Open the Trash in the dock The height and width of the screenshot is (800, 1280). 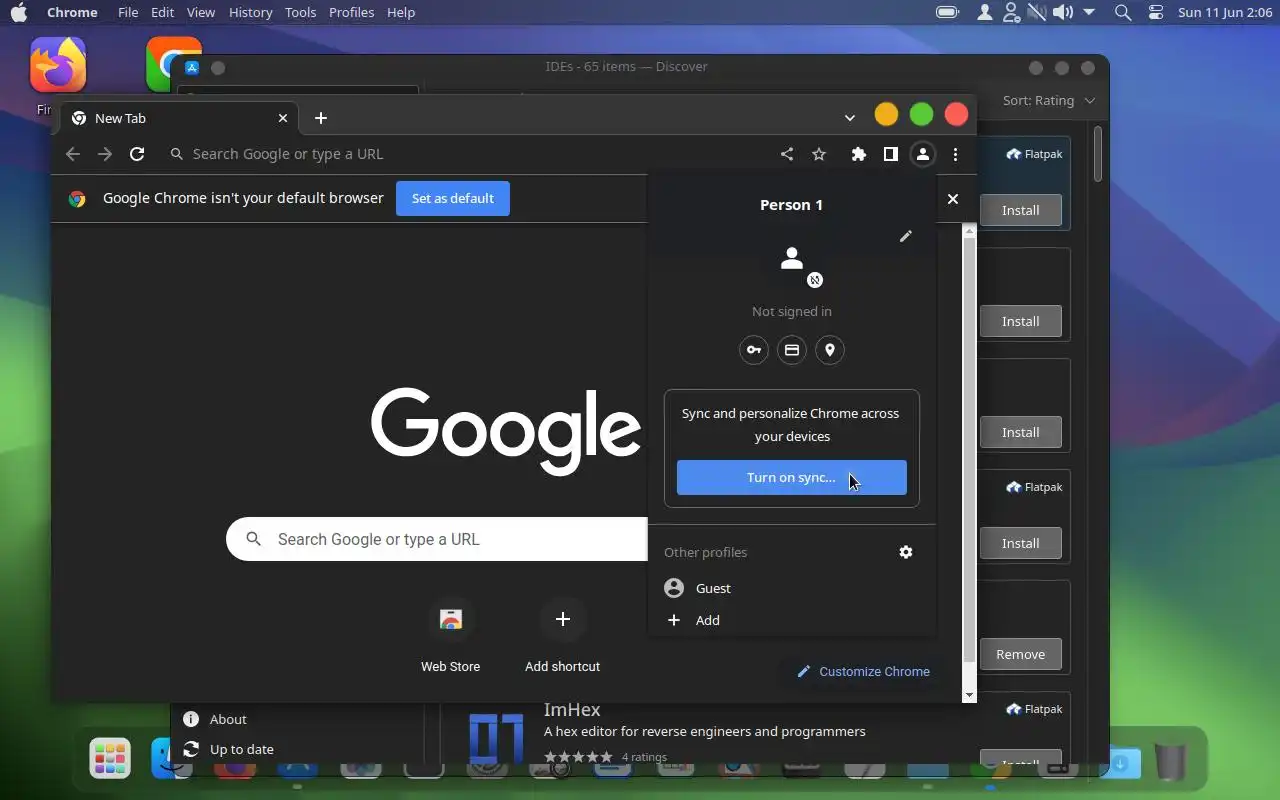[x=1170, y=760]
